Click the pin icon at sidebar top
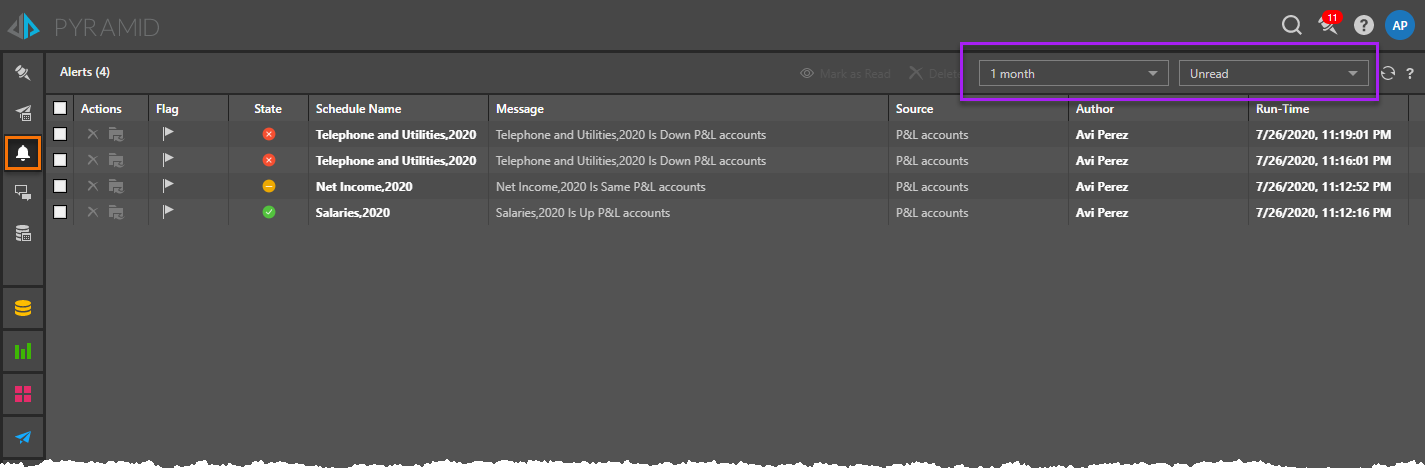Image resolution: width=1425 pixels, height=468 pixels. click(x=23, y=73)
